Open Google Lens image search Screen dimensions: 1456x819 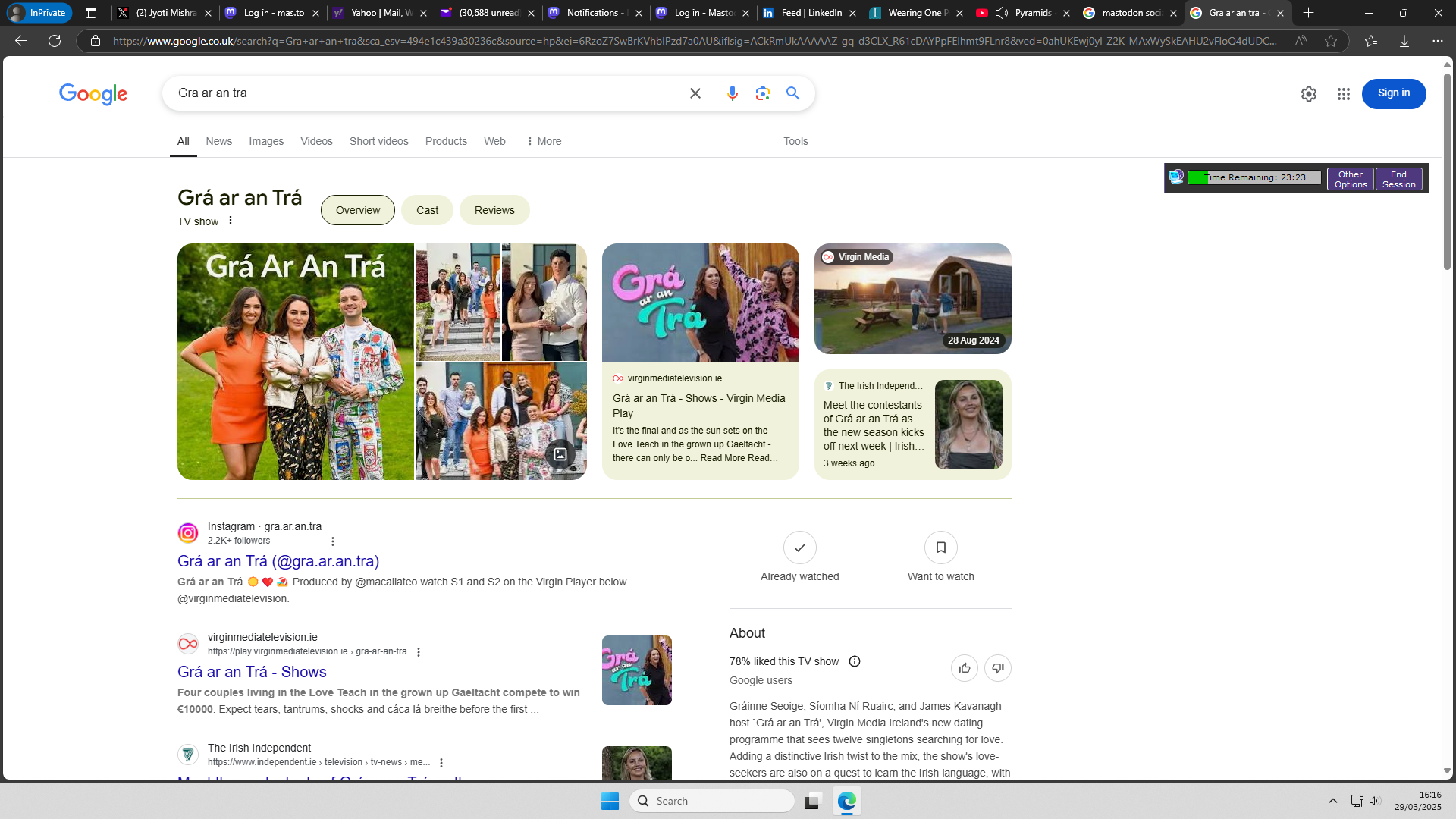(762, 93)
